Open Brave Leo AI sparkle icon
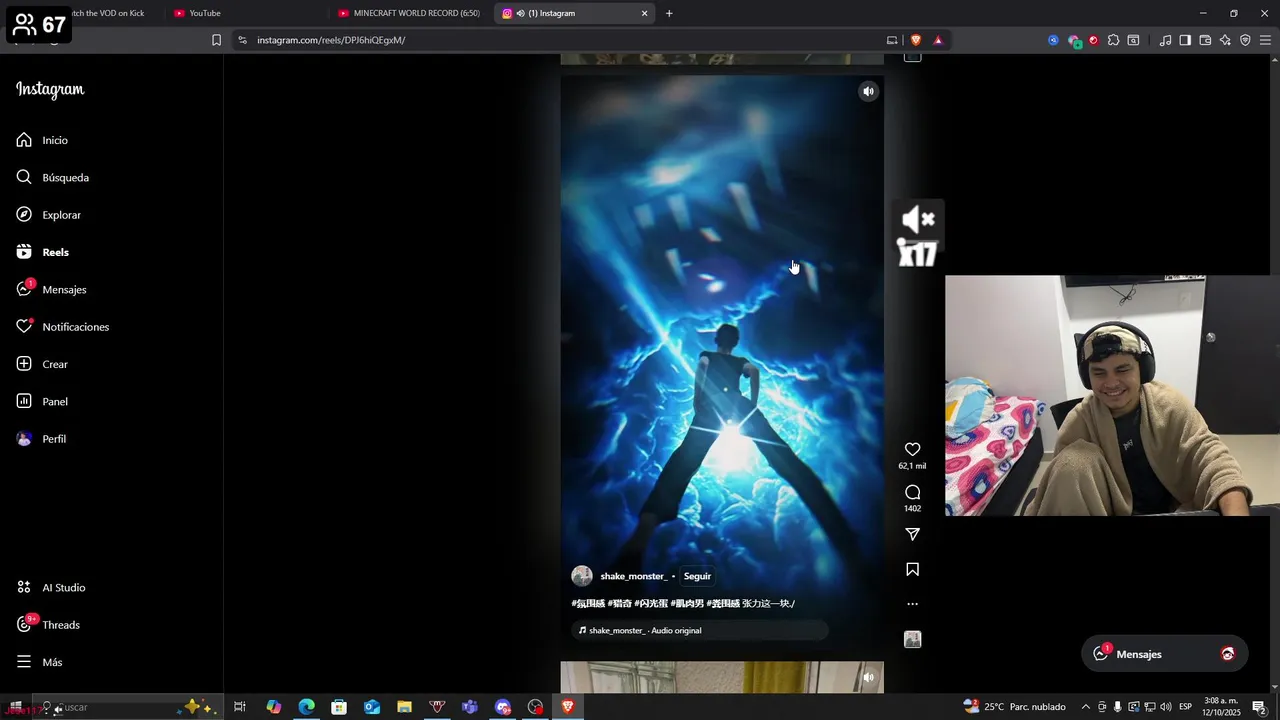Image resolution: width=1280 pixels, height=720 pixels. click(x=1225, y=40)
